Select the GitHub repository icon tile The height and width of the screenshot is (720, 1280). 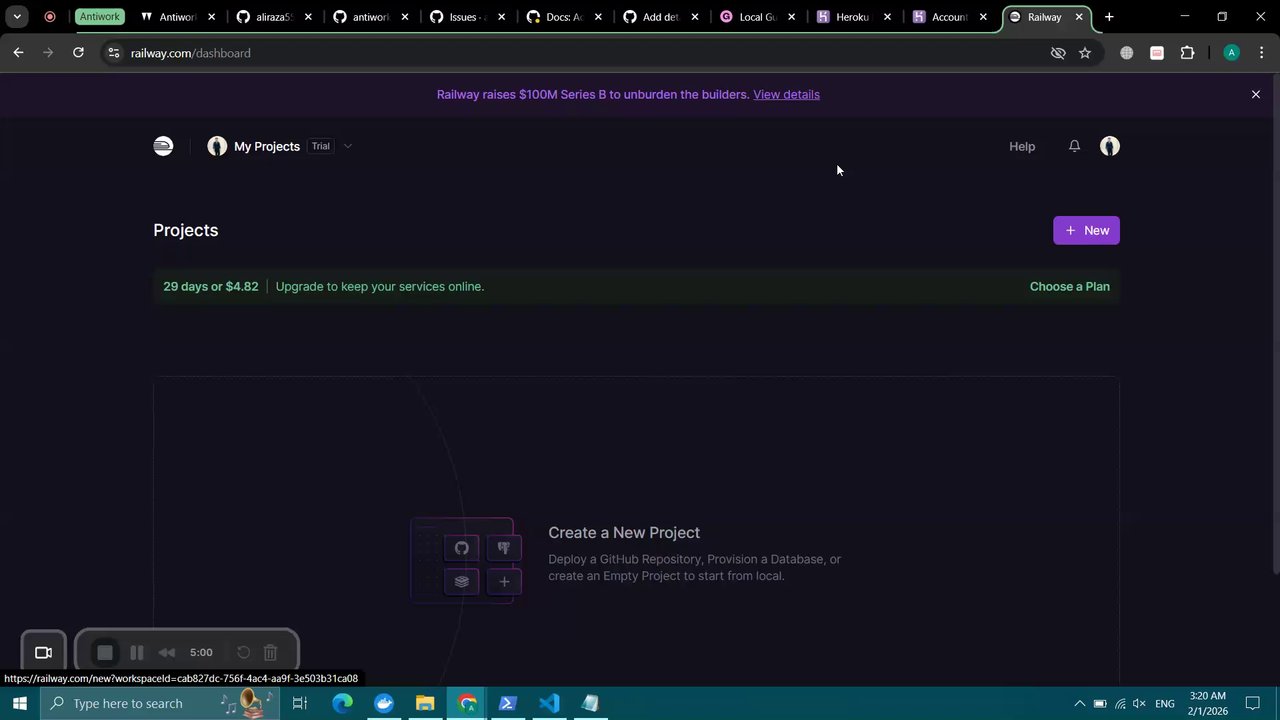pos(461,548)
